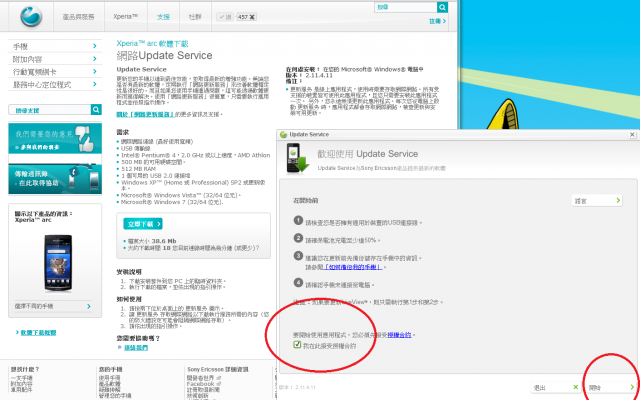Click the 退出 exit button in dialog
This screenshot has width=640, height=400.
pyautogui.click(x=556, y=387)
